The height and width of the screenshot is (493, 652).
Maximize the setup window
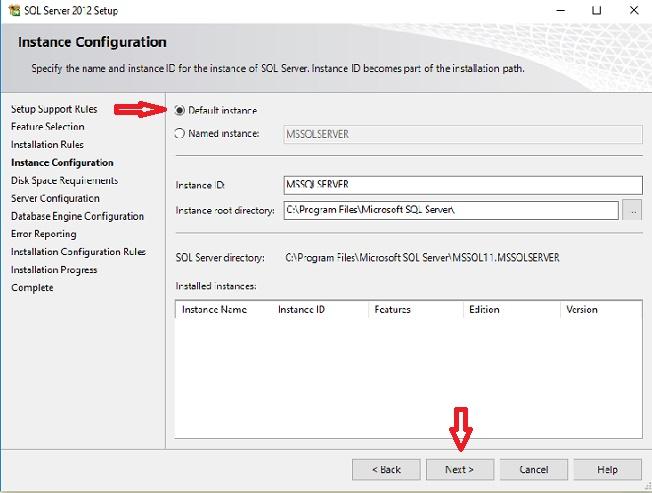(596, 10)
